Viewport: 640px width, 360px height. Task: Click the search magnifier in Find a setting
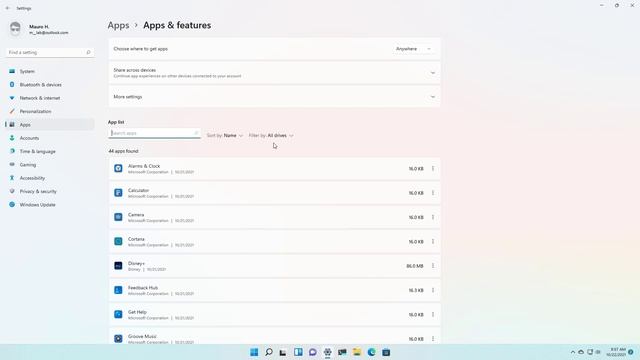pos(88,53)
